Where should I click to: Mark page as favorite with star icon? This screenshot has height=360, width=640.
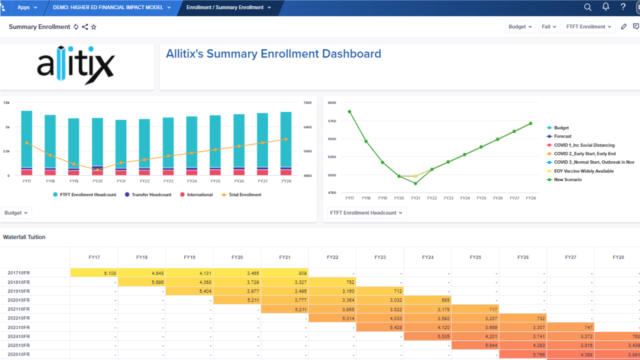[93, 27]
